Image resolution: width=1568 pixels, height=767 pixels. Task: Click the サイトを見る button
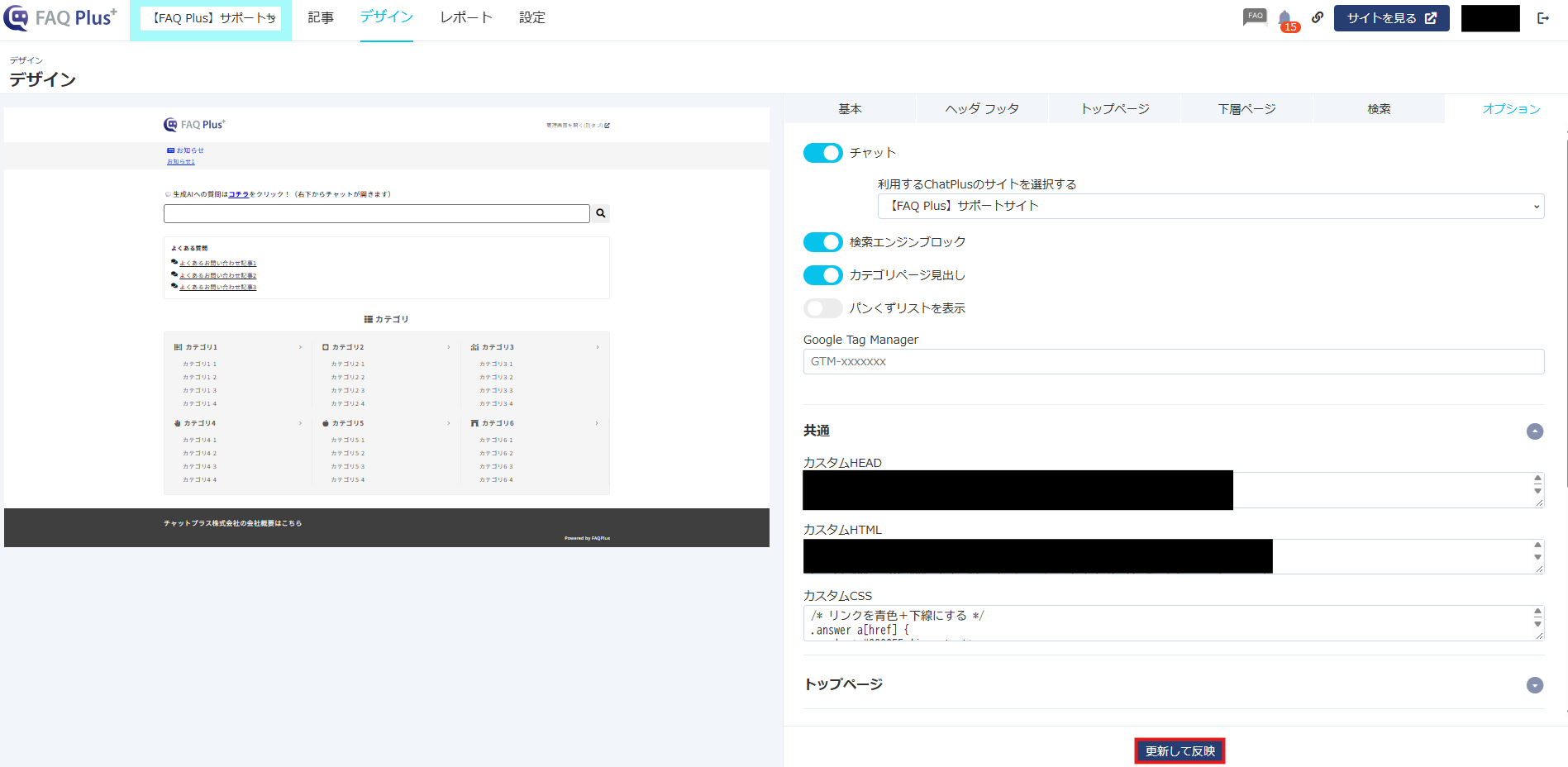click(1391, 18)
